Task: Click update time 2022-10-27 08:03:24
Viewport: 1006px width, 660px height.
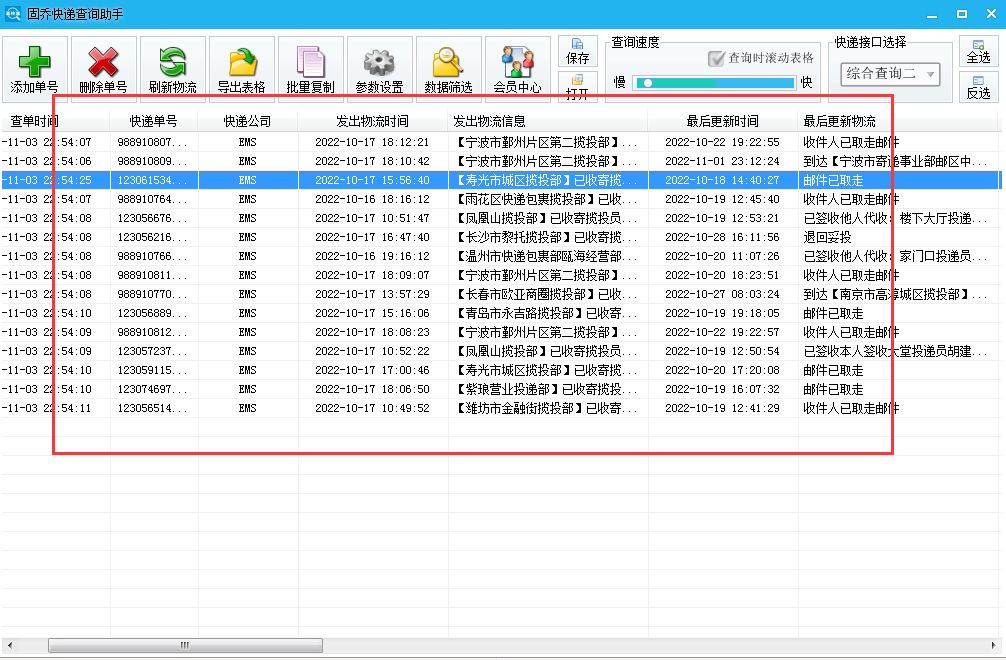Action: 722,294
